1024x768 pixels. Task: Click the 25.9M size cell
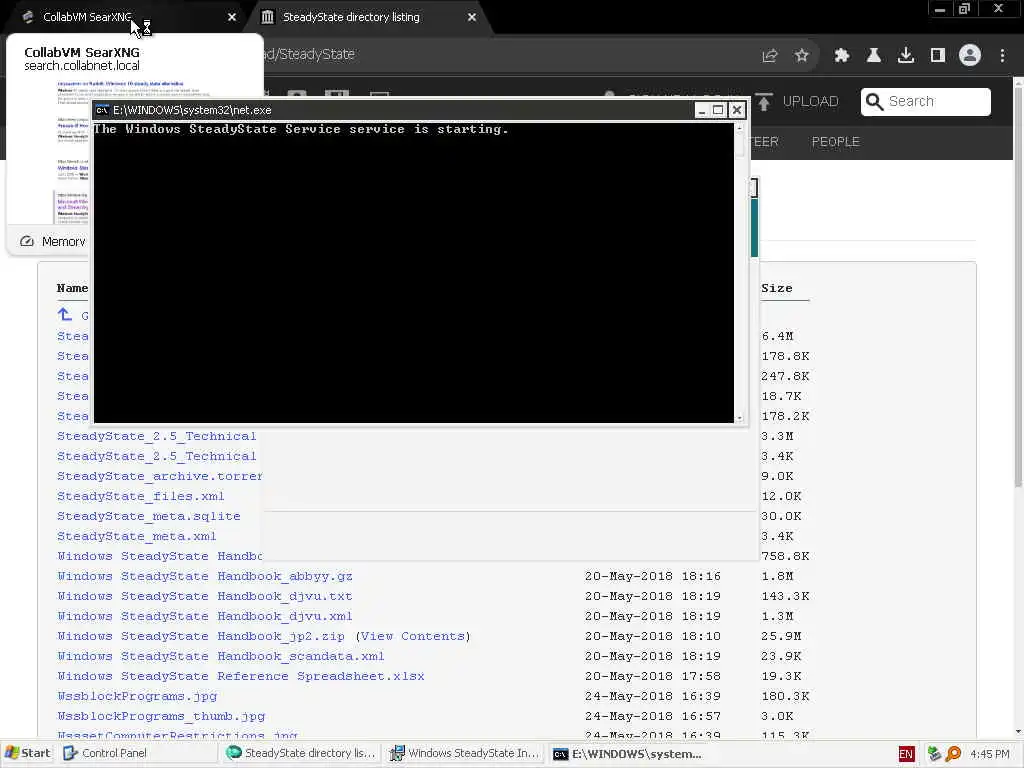click(781, 636)
